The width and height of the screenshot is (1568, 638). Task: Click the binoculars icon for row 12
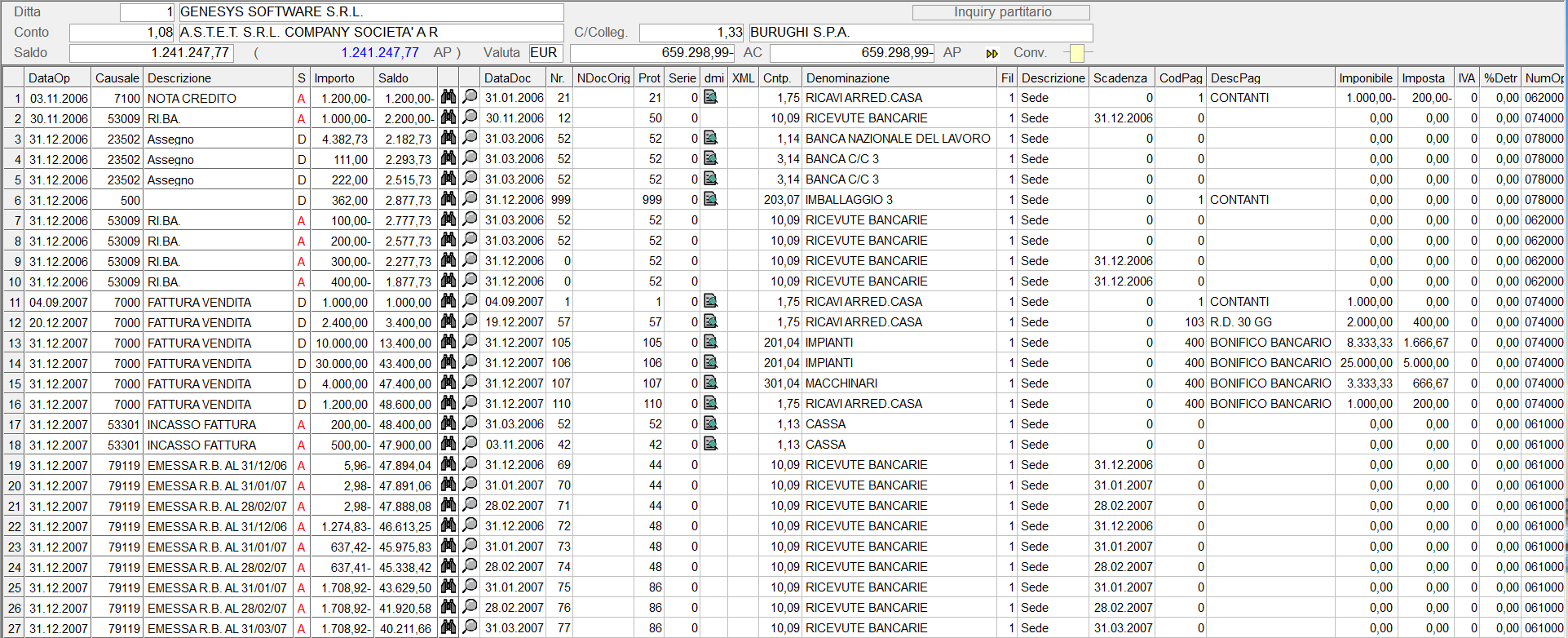click(x=448, y=321)
